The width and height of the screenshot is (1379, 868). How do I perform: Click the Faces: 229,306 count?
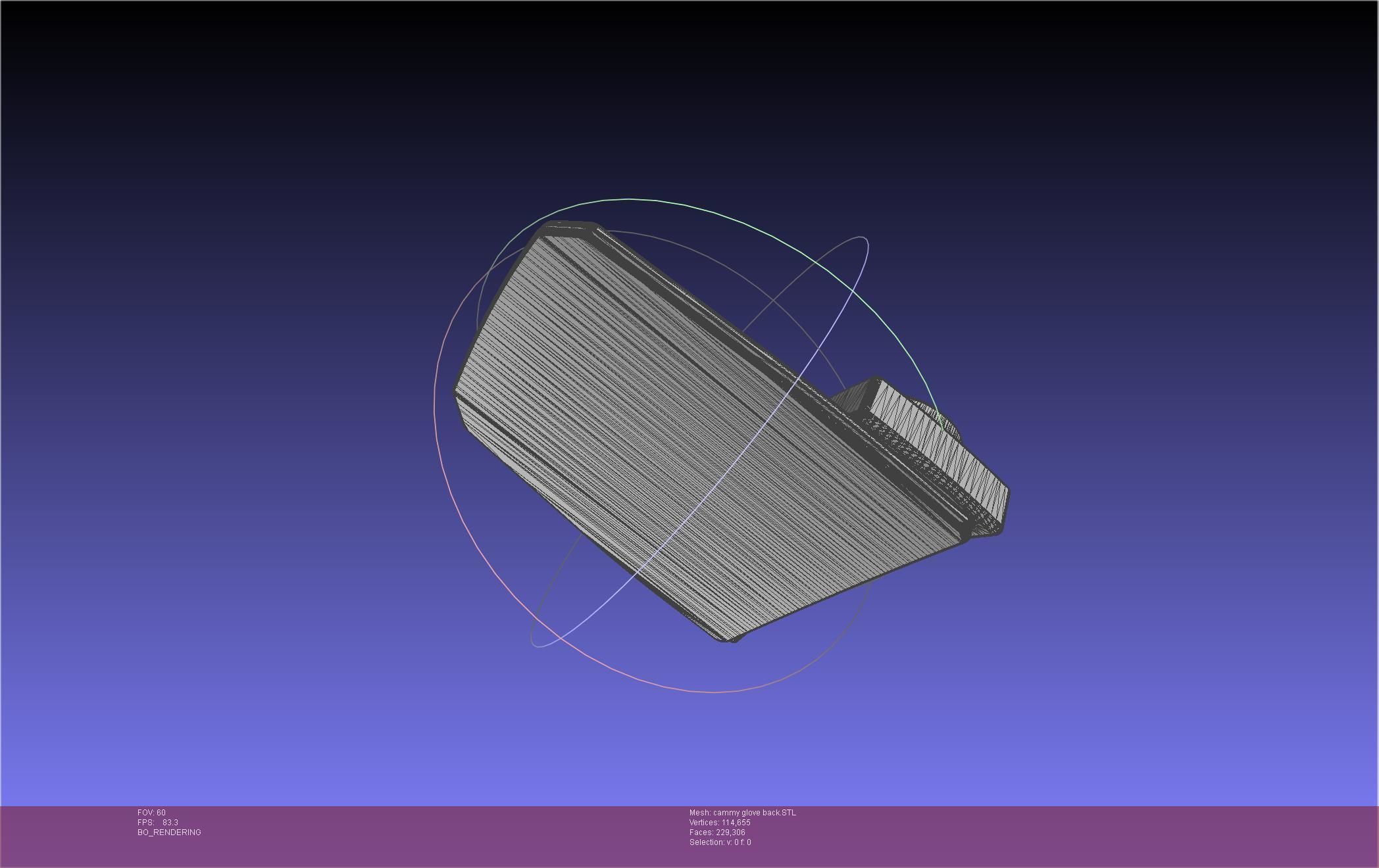pyautogui.click(x=717, y=832)
